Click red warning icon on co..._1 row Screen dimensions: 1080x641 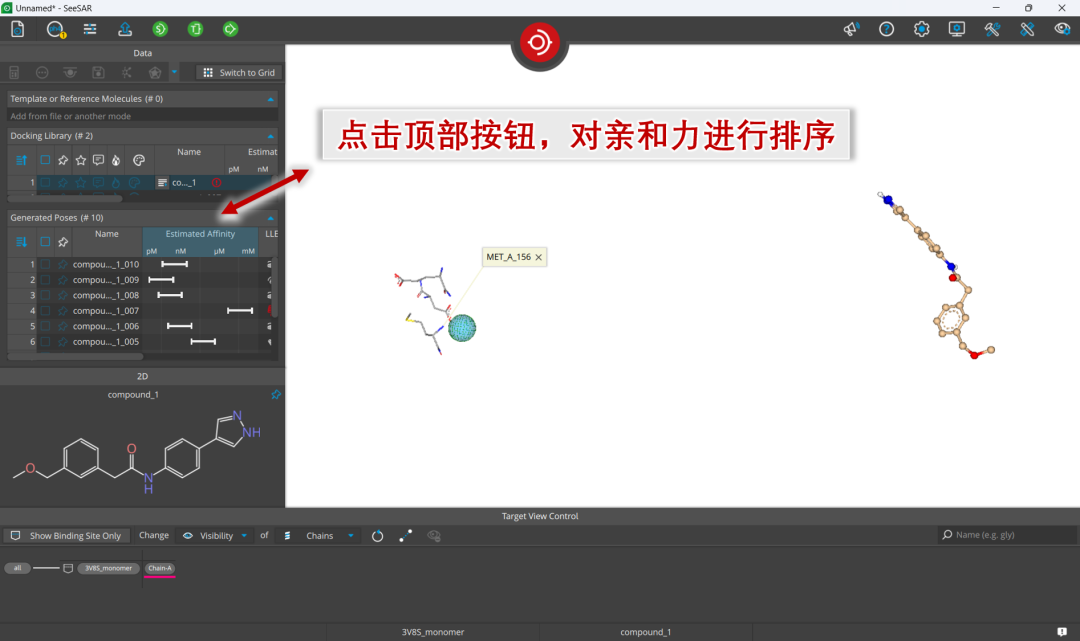click(216, 182)
